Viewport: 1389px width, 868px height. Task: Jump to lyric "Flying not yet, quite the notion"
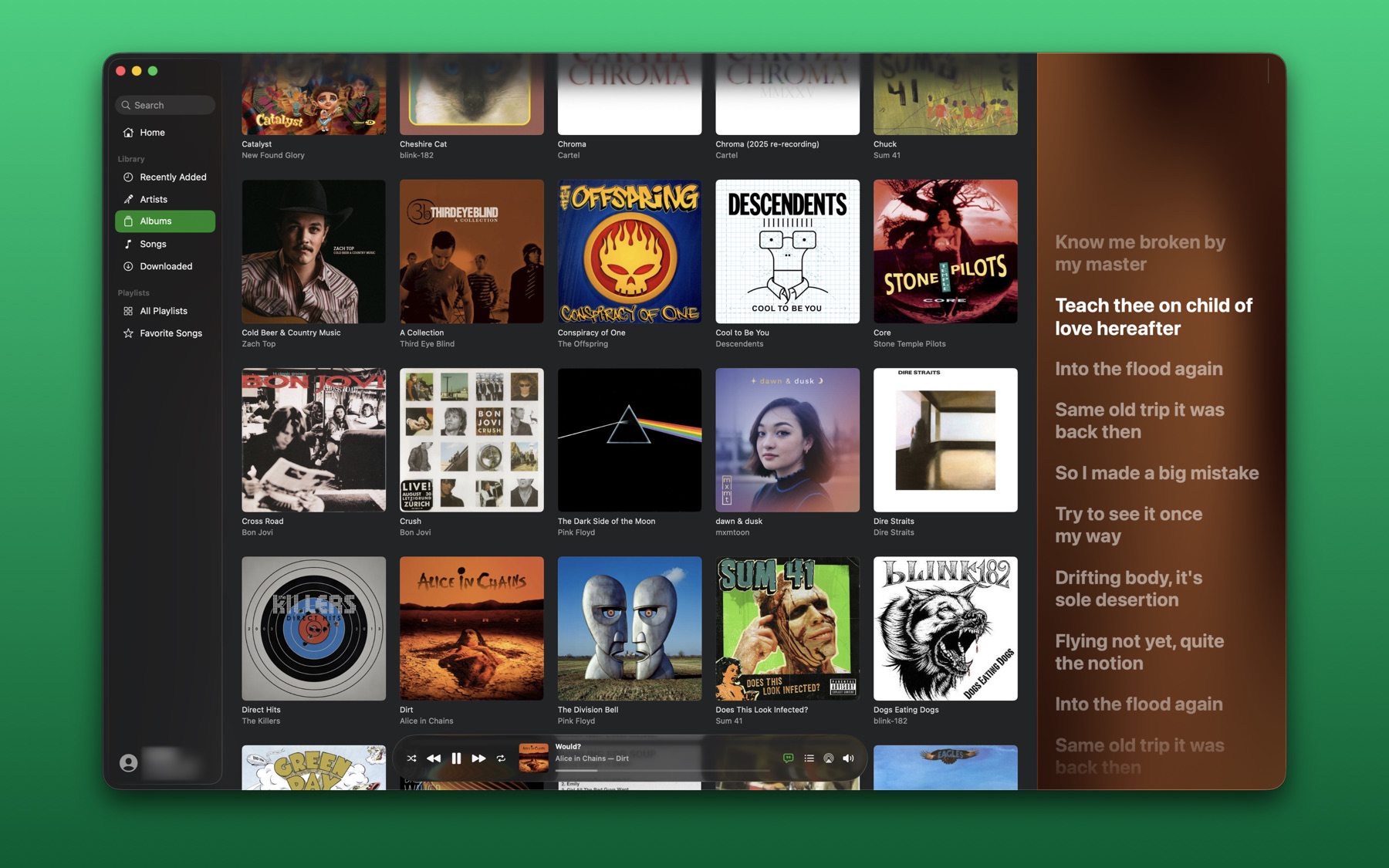[x=1139, y=652]
